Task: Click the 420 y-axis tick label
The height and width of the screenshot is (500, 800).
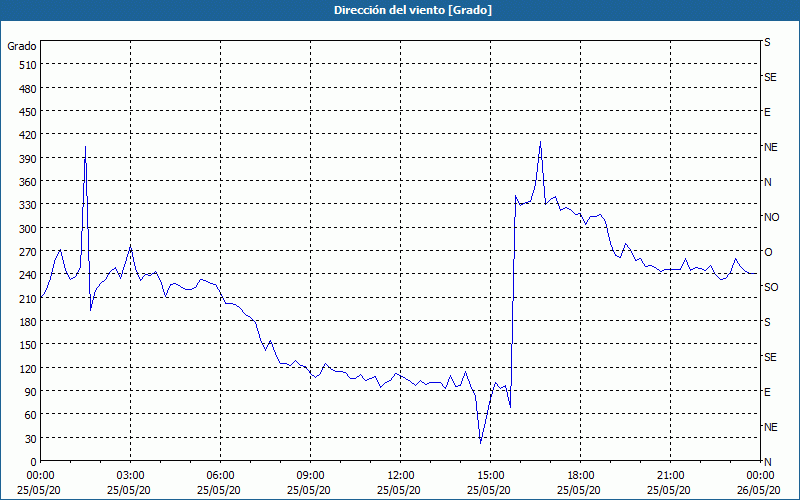Action: tap(28, 135)
